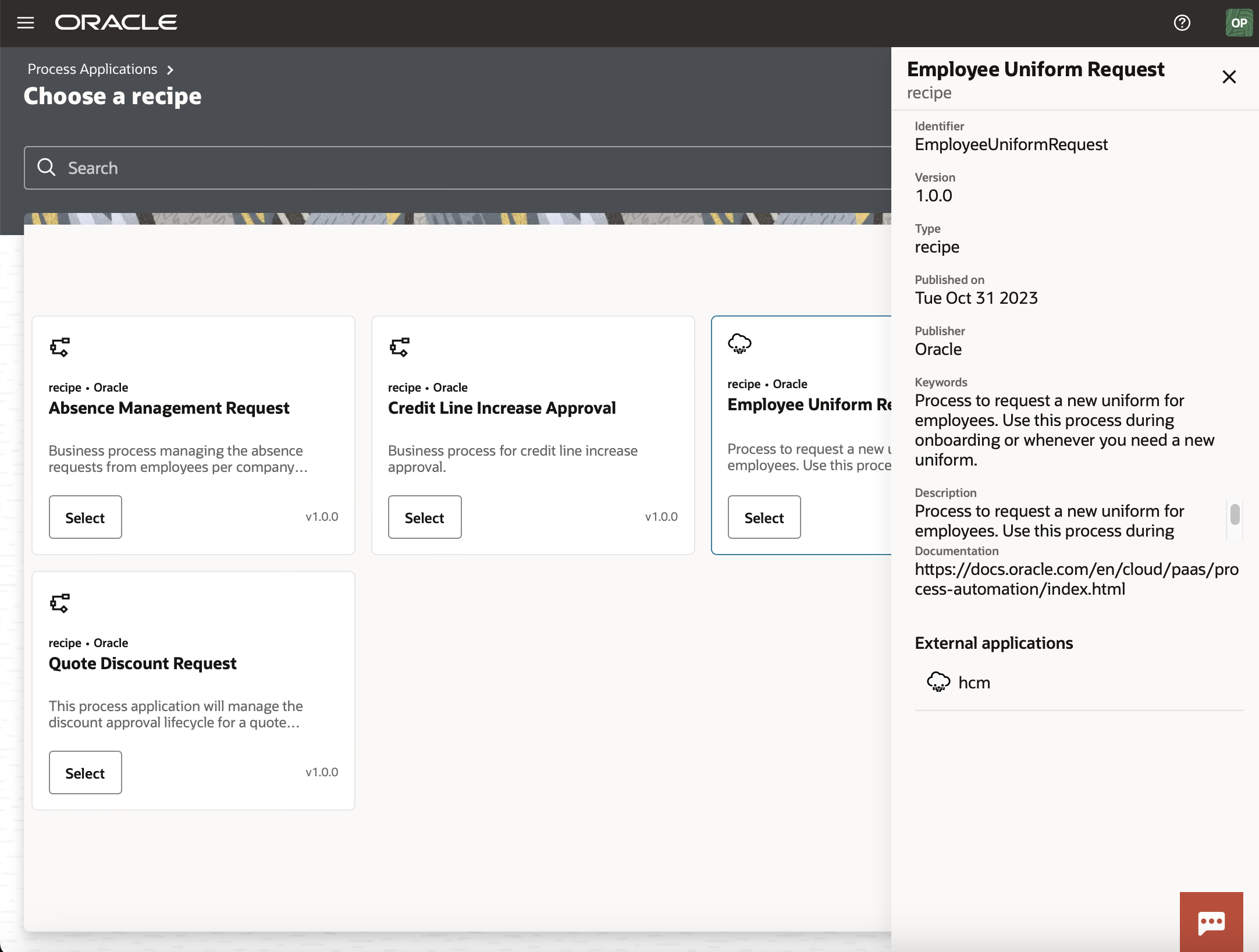Go back to Process Applications breadcrumb

pos(92,69)
